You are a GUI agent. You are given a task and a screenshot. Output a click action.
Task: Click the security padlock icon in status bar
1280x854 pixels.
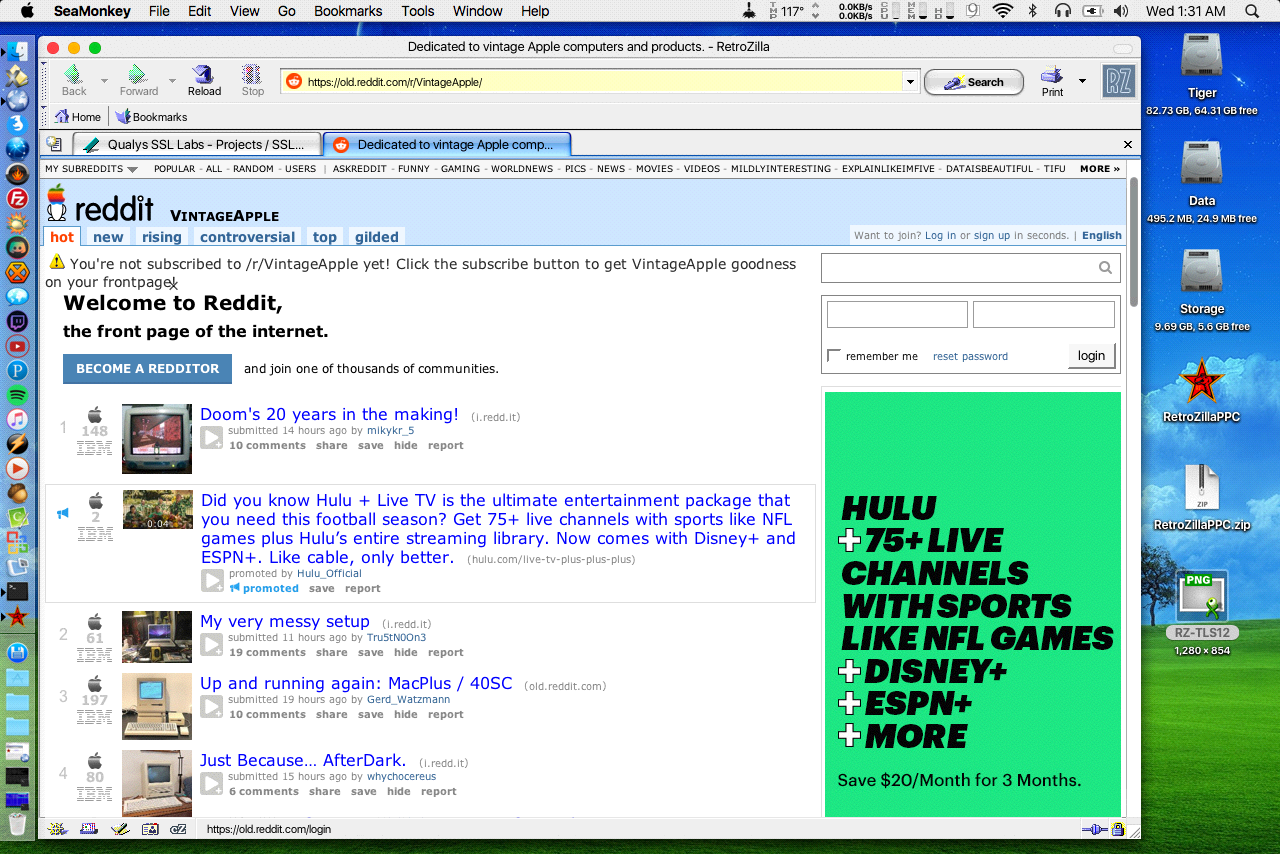[x=1118, y=829]
